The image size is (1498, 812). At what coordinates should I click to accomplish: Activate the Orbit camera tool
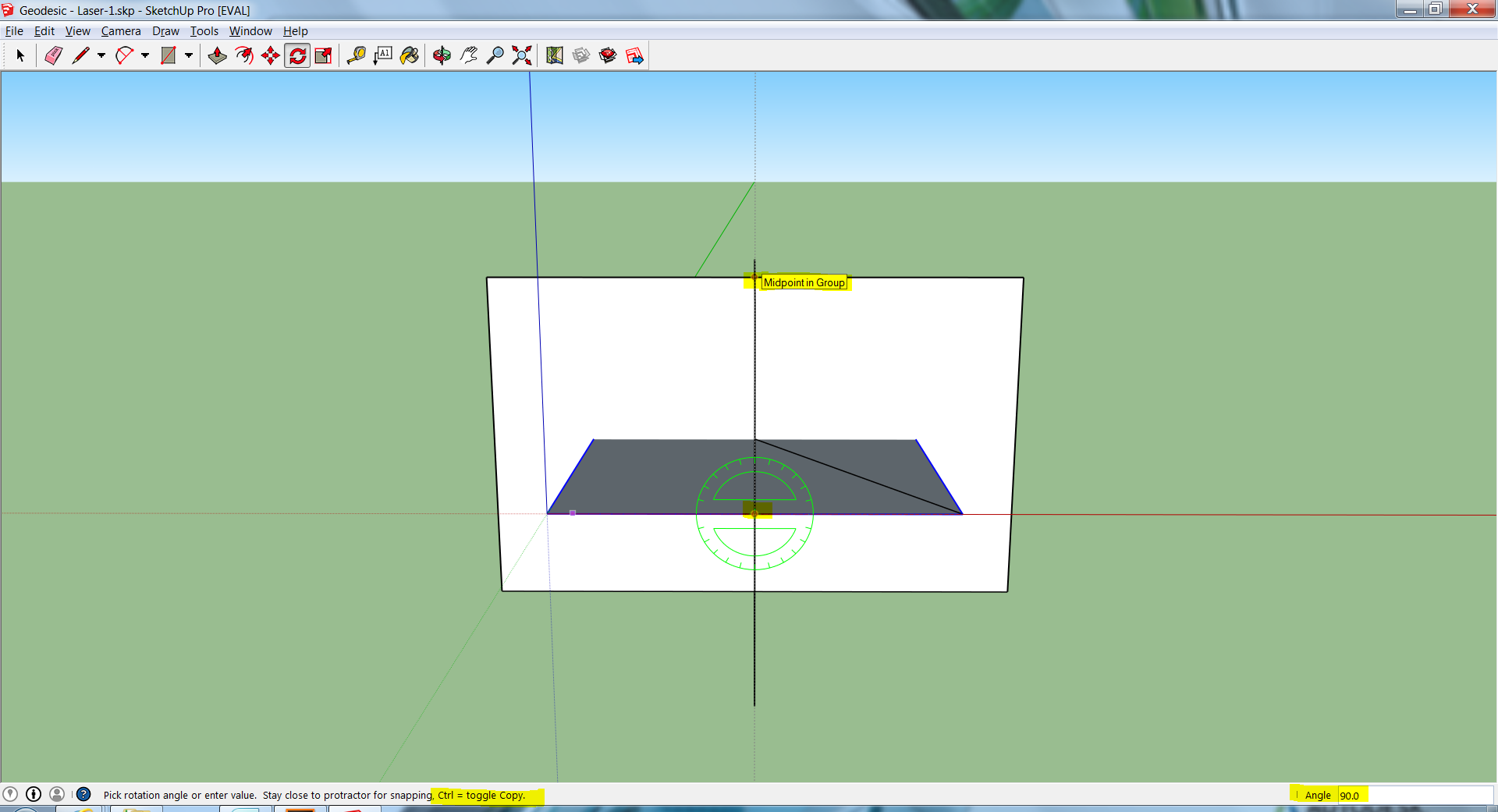pos(442,55)
